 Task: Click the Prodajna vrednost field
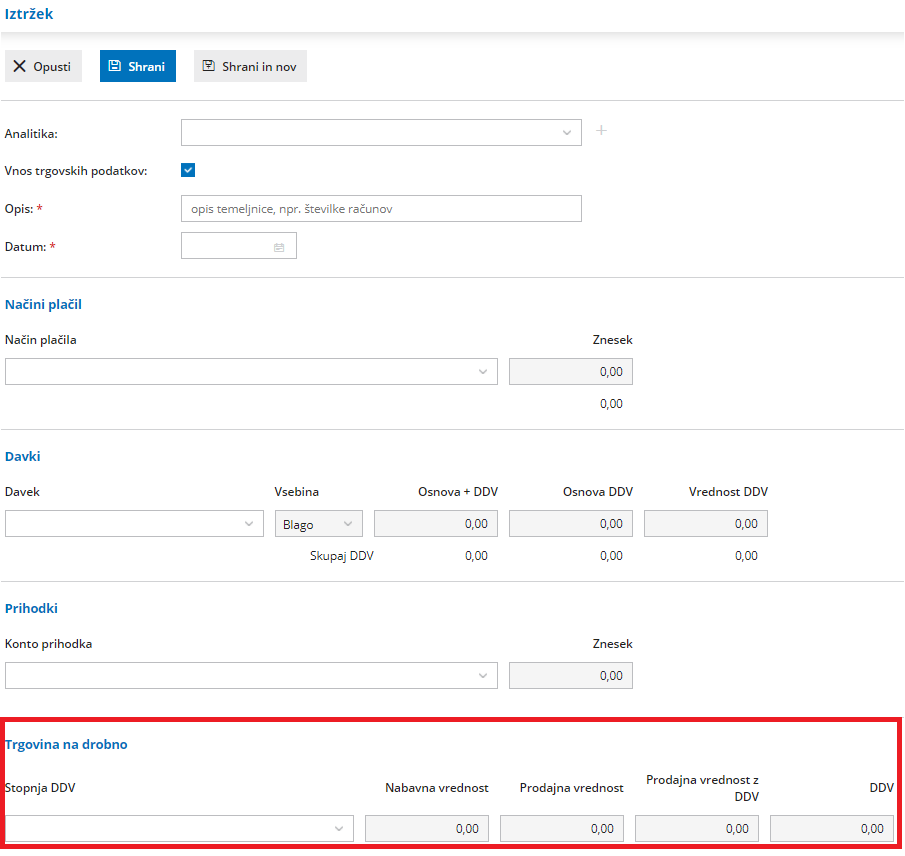[x=562, y=828]
